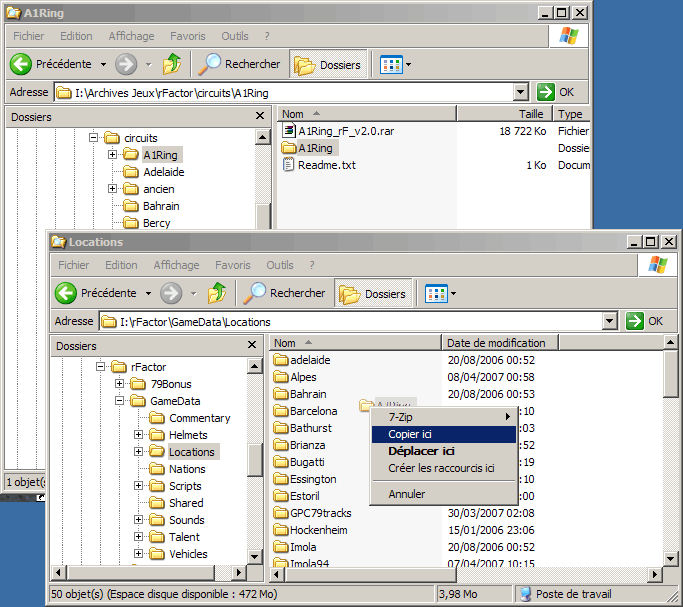The image size is (683, 607).
Task: Toggle Dossiers pane in A1Ring window
Action: point(328,64)
